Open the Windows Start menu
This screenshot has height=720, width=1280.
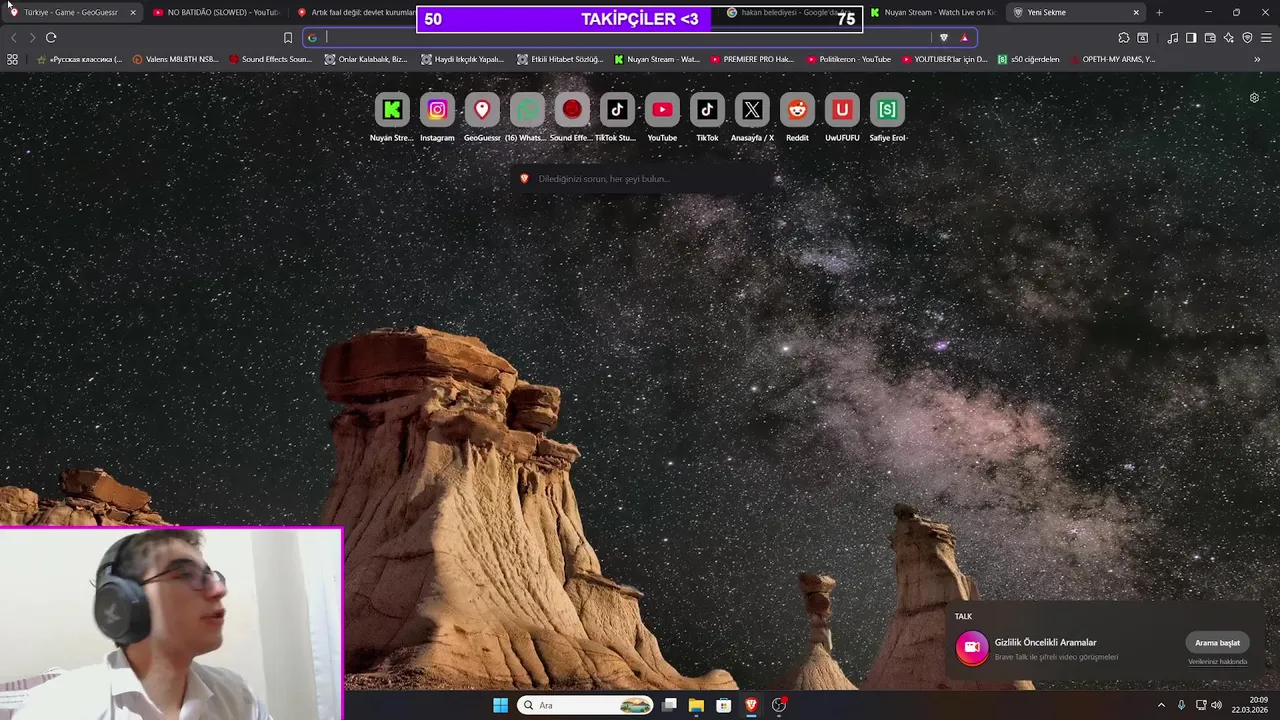point(500,705)
